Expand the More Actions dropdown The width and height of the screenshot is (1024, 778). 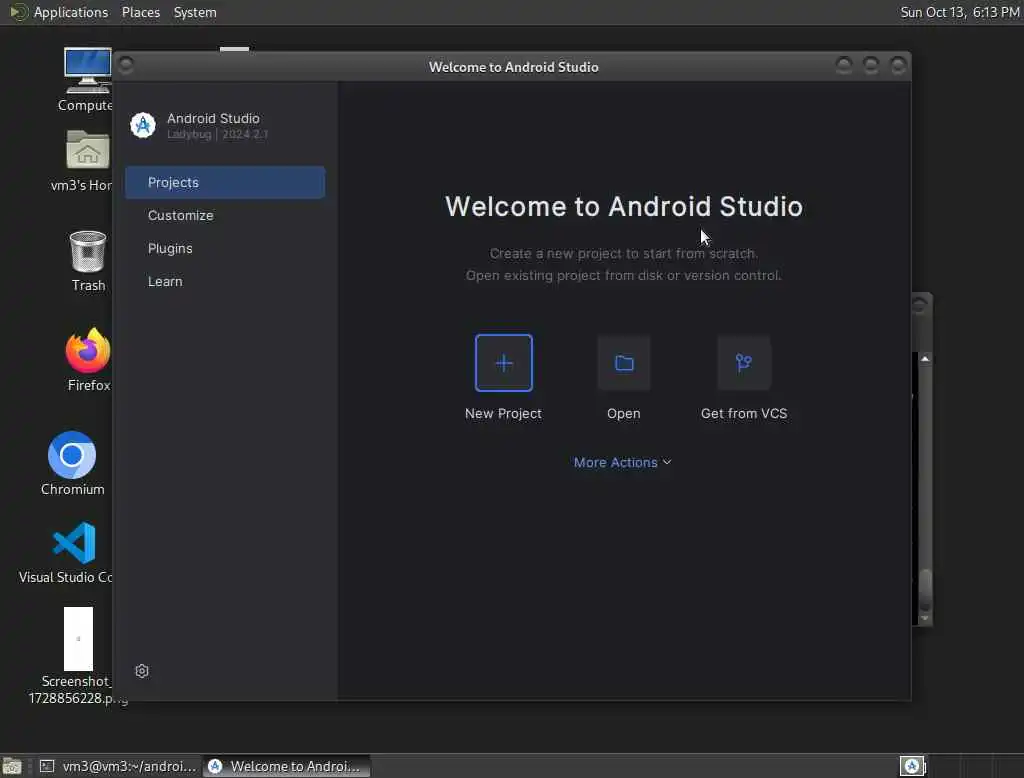tap(622, 462)
